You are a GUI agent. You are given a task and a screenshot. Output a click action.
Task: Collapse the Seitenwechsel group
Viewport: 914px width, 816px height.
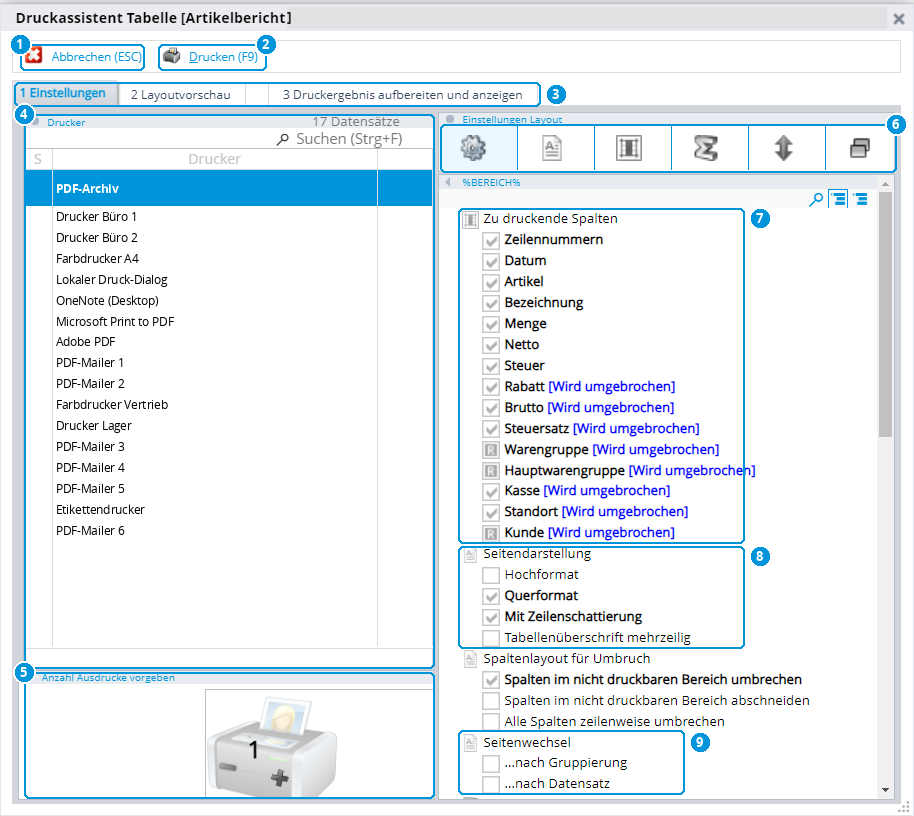[470, 743]
